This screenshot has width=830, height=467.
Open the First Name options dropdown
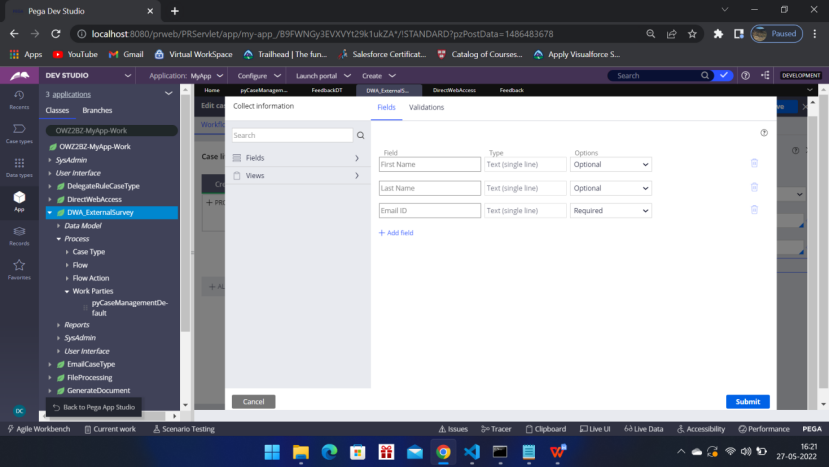pos(610,165)
